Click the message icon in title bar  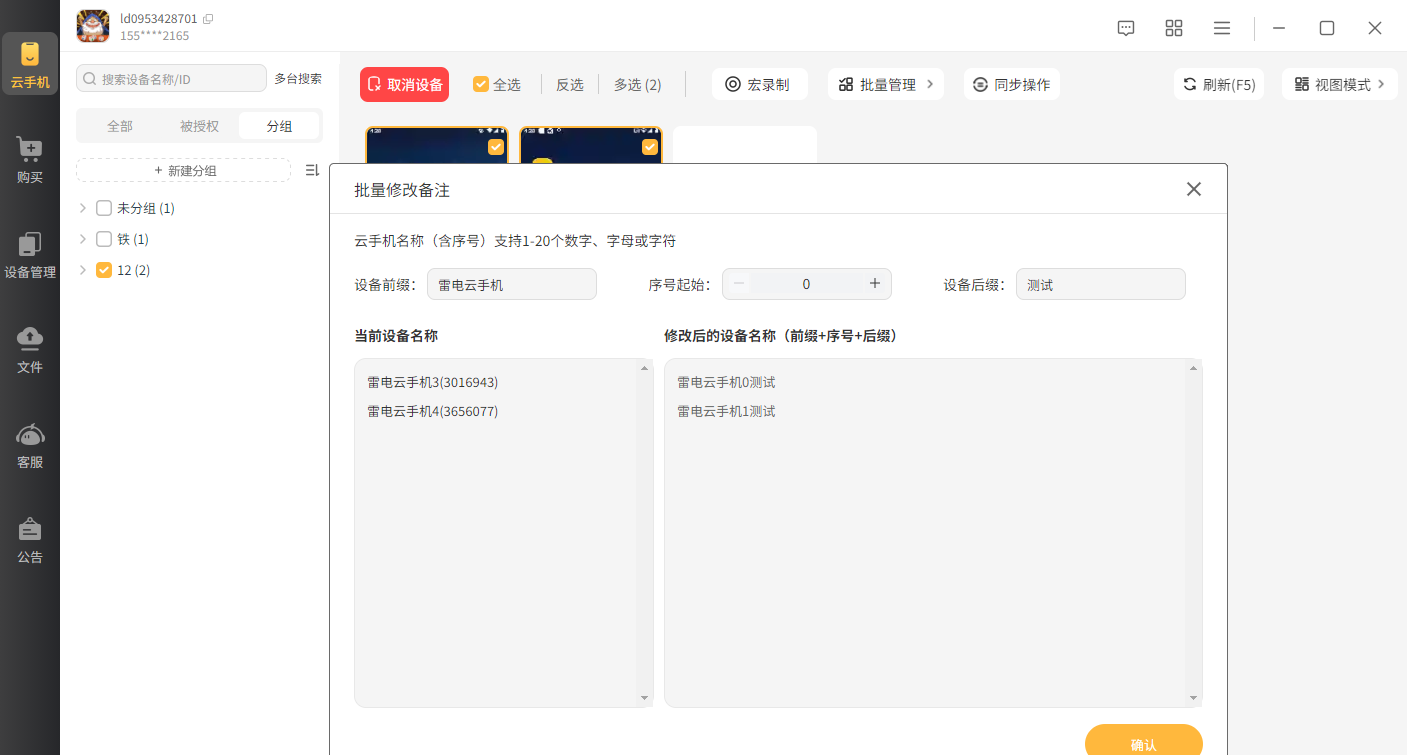click(x=1126, y=28)
